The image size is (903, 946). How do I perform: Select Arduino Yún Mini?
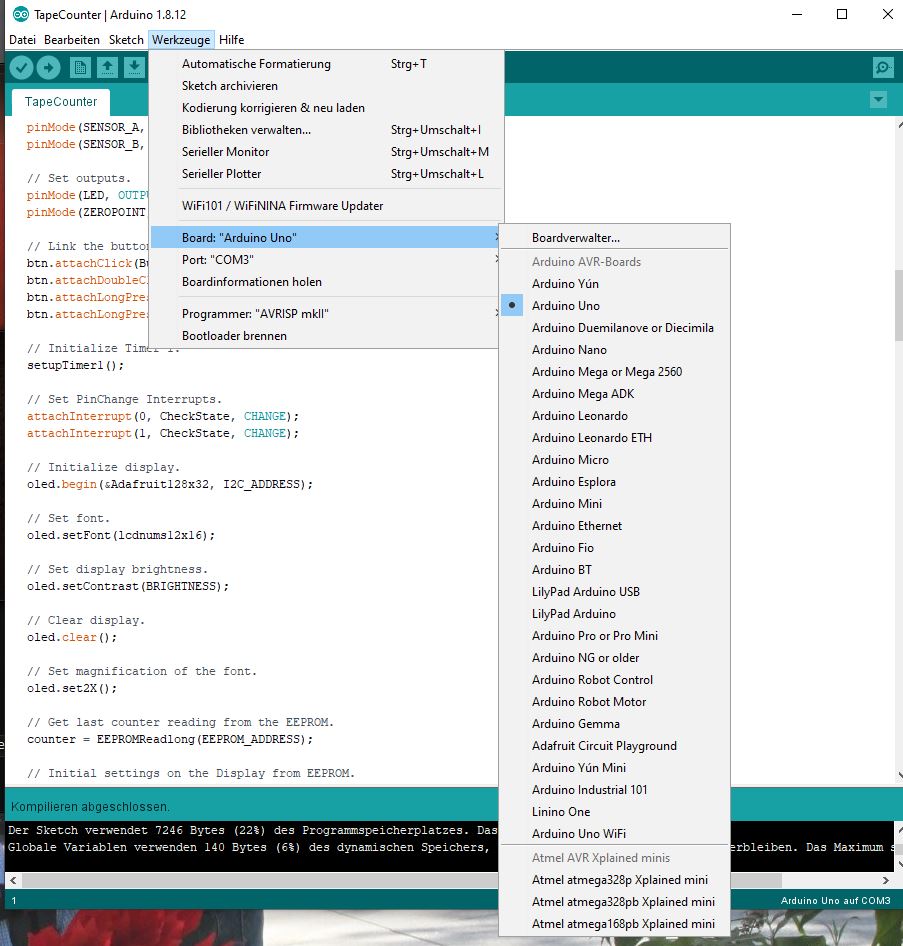click(x=615, y=768)
